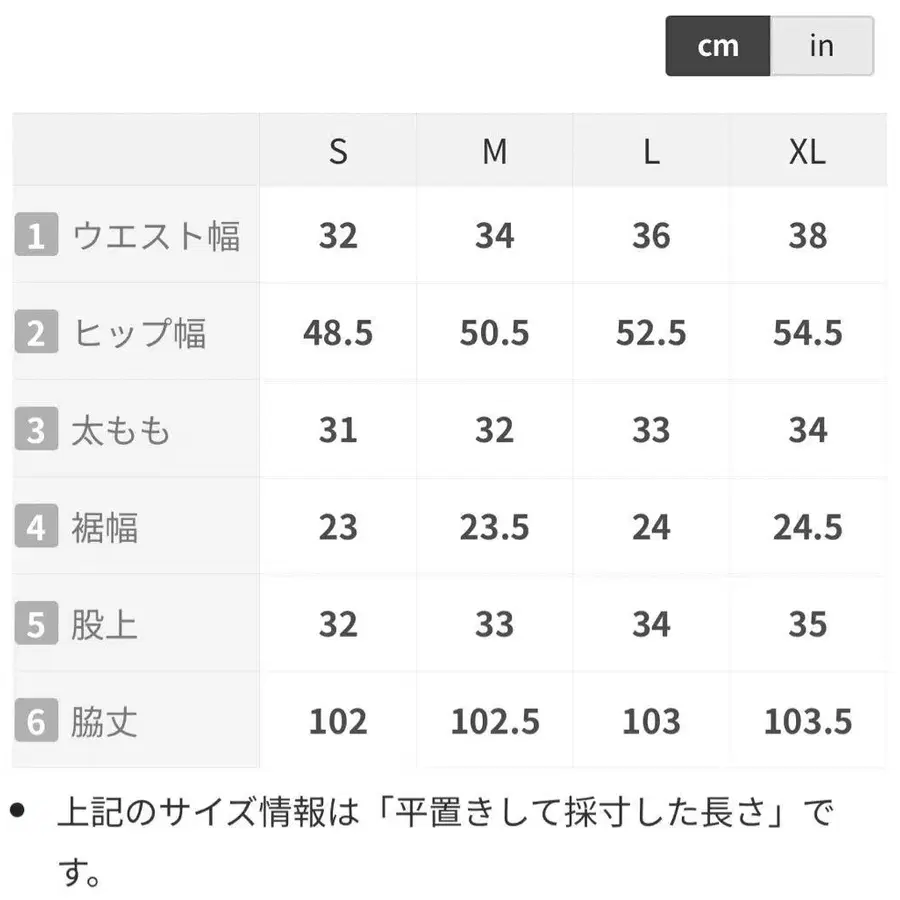
Task: Select the 102.5 cm value in column M
Action: coord(495,721)
